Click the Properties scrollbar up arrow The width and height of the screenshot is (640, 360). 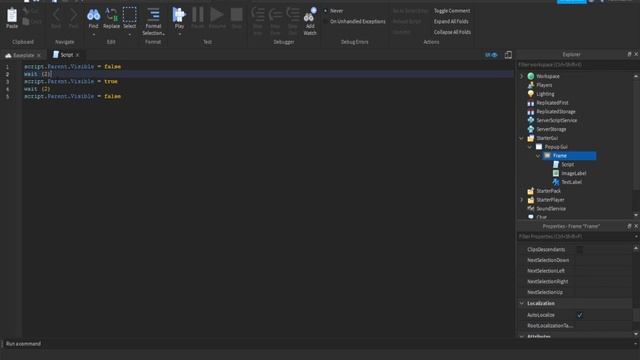[x=636, y=248]
